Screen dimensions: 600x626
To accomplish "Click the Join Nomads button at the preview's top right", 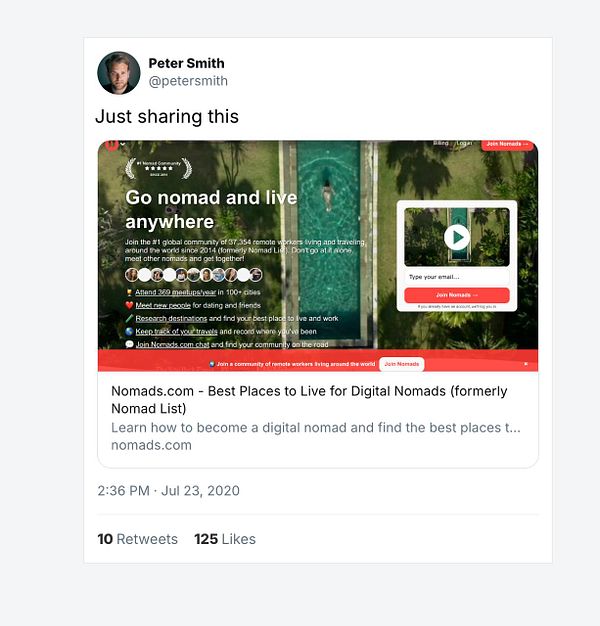I will (x=507, y=144).
